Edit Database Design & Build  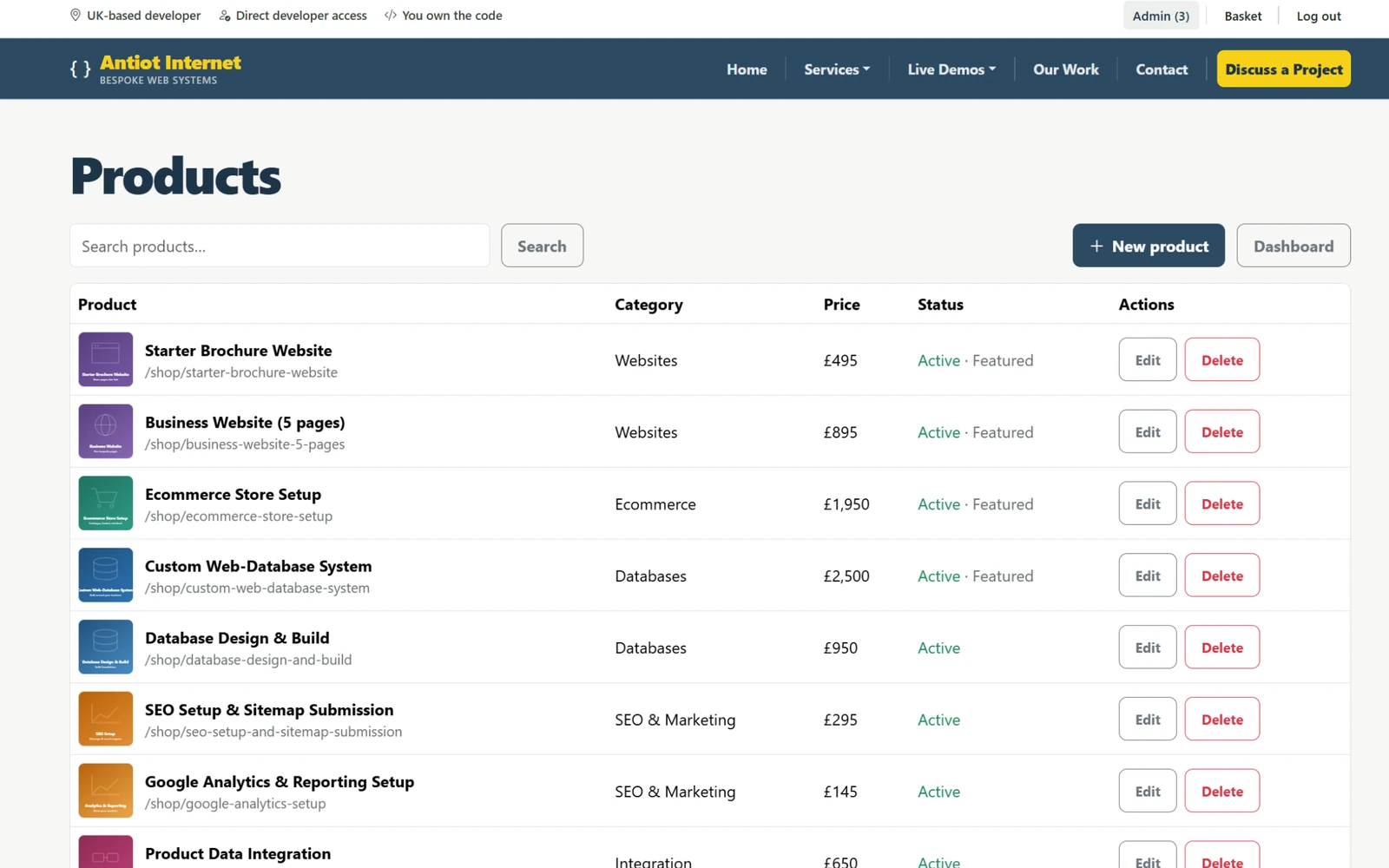click(x=1148, y=648)
